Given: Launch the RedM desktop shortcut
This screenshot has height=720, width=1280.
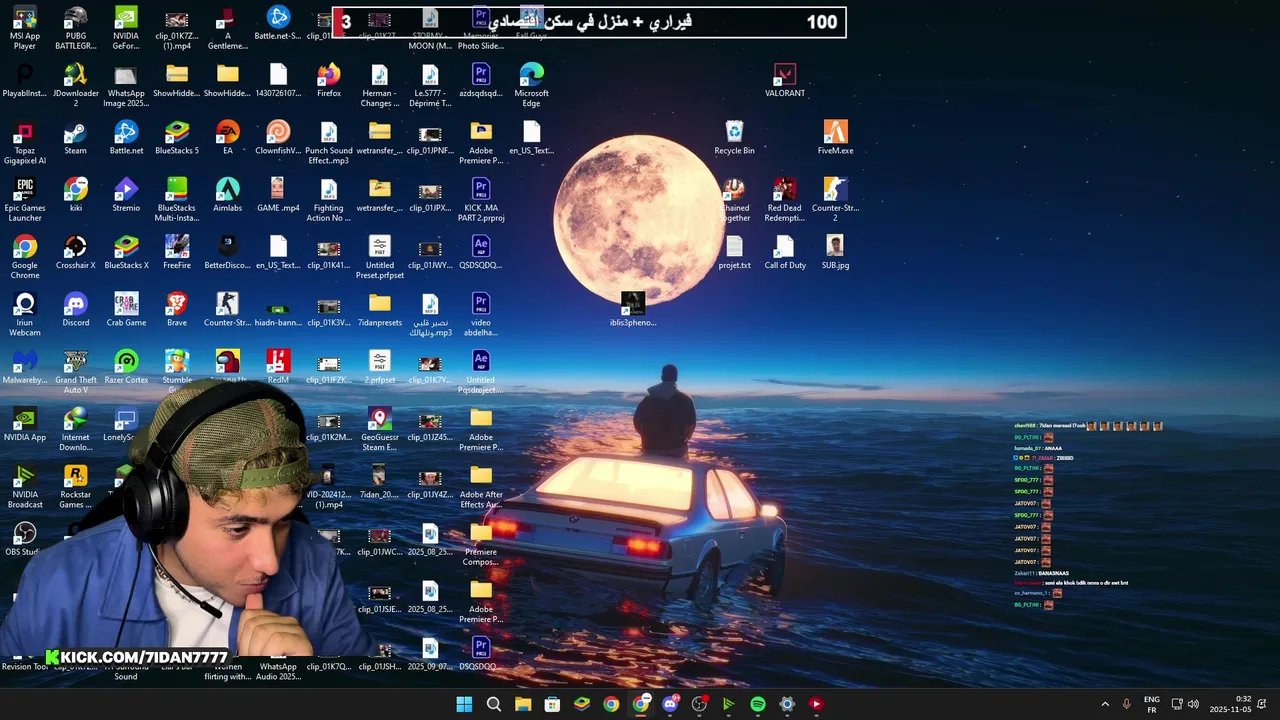Looking at the screenshot, I should 278,367.
